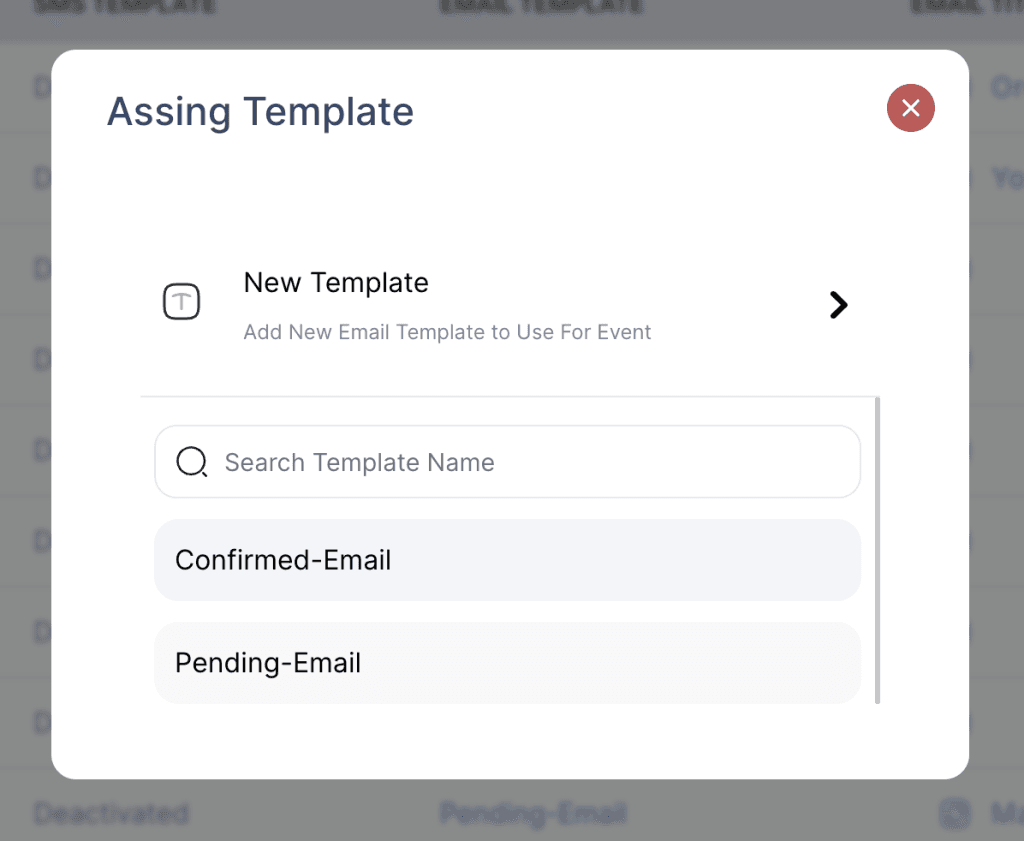Click blurred "Yo" text at dialog's right edge
The image size is (1024, 841).
coord(1006,178)
